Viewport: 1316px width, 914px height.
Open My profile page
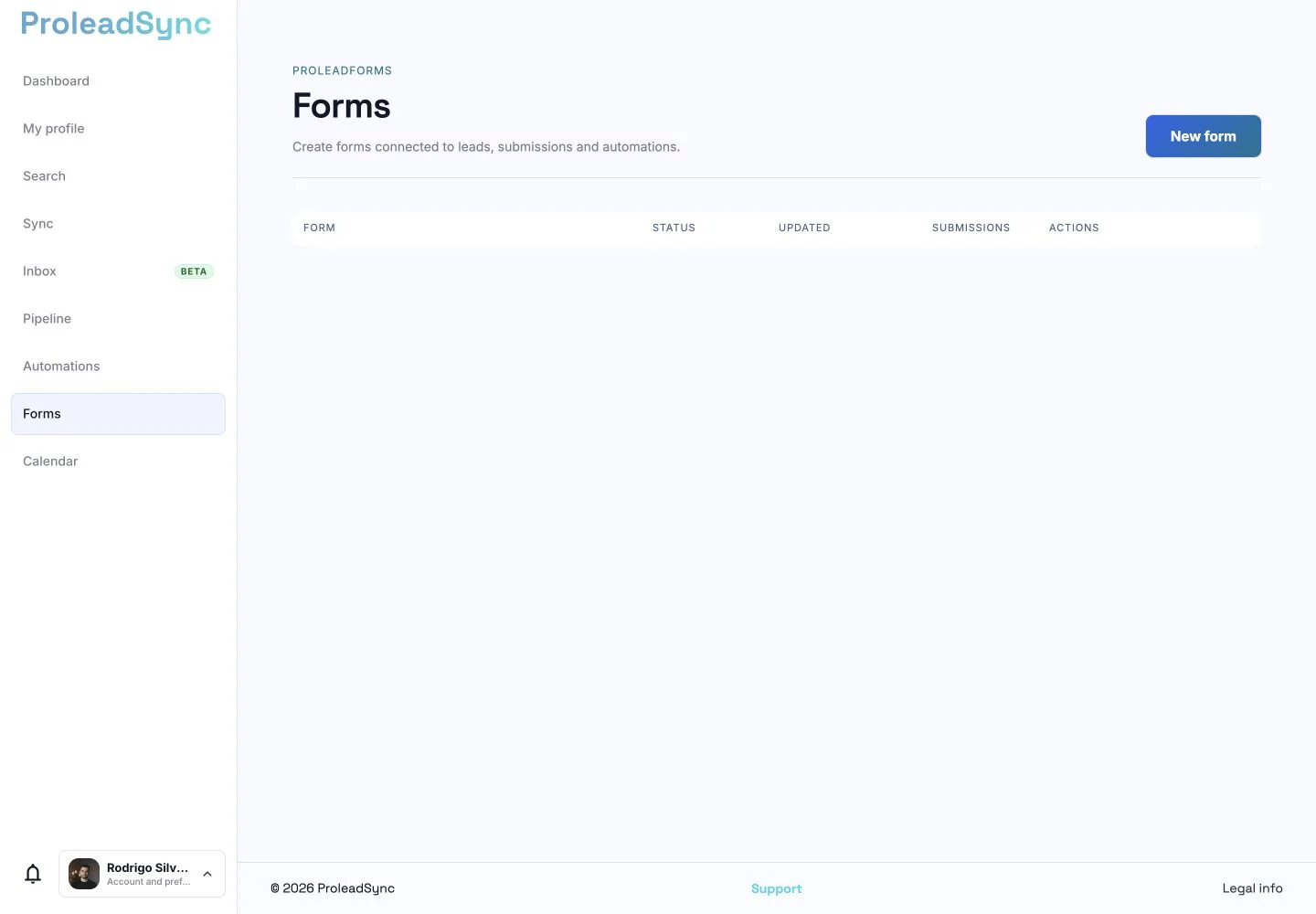[118, 129]
